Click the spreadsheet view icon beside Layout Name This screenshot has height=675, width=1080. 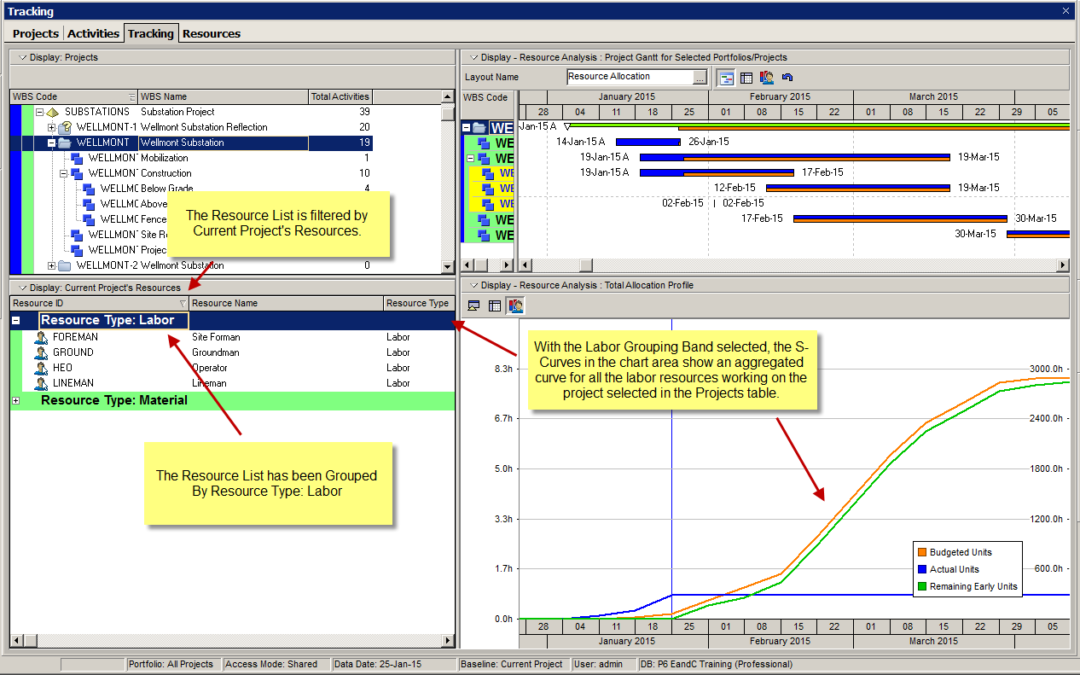[746, 77]
